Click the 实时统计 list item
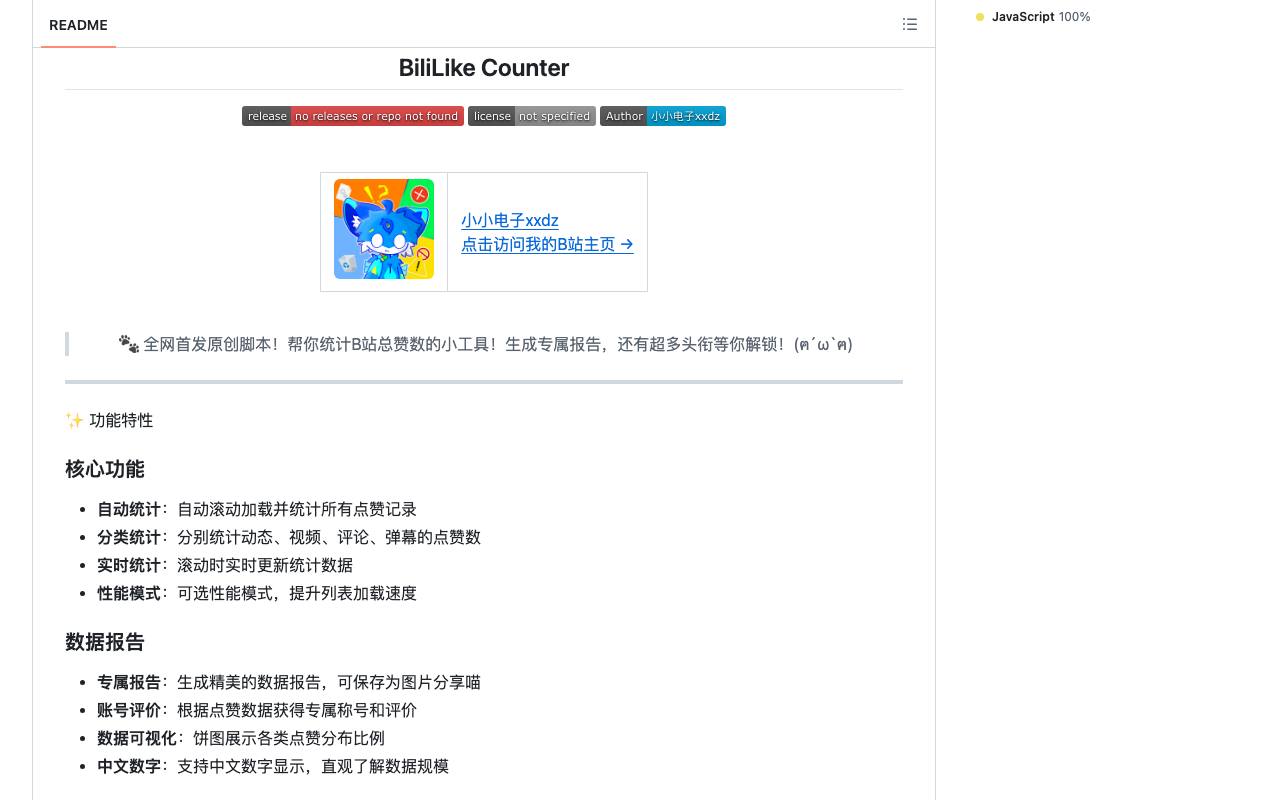This screenshot has width=1280, height=800. click(225, 565)
